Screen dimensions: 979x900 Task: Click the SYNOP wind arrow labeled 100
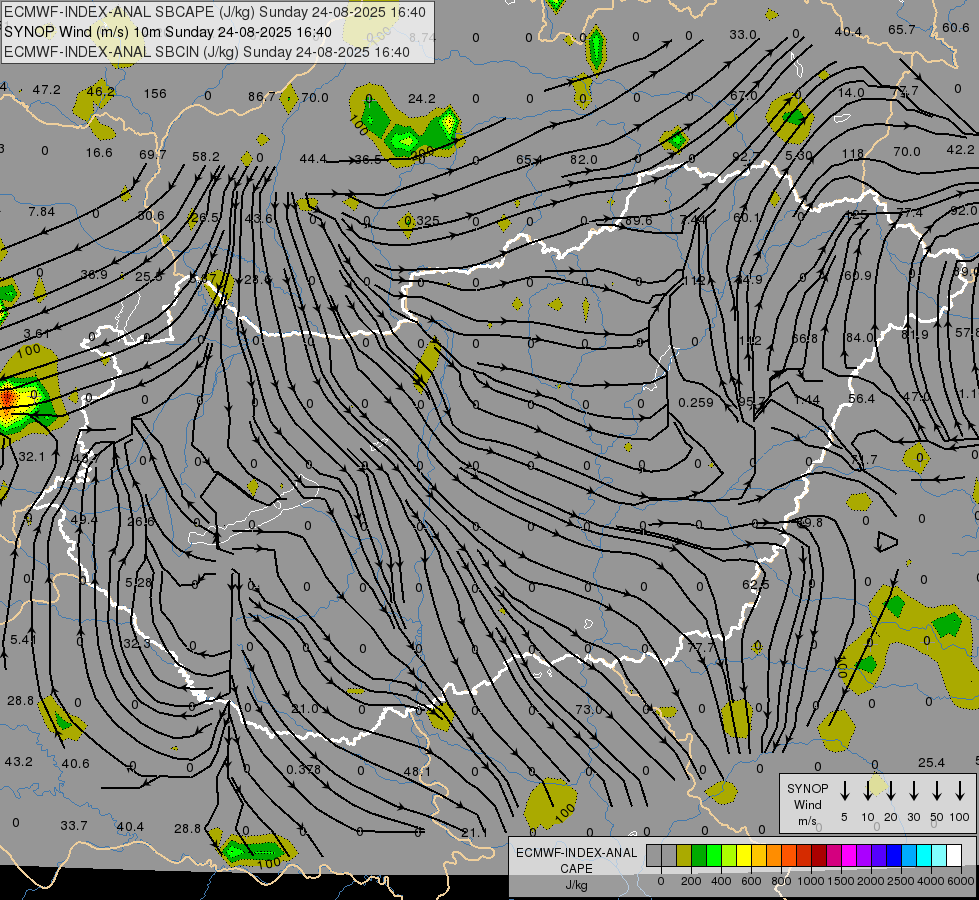(960, 791)
